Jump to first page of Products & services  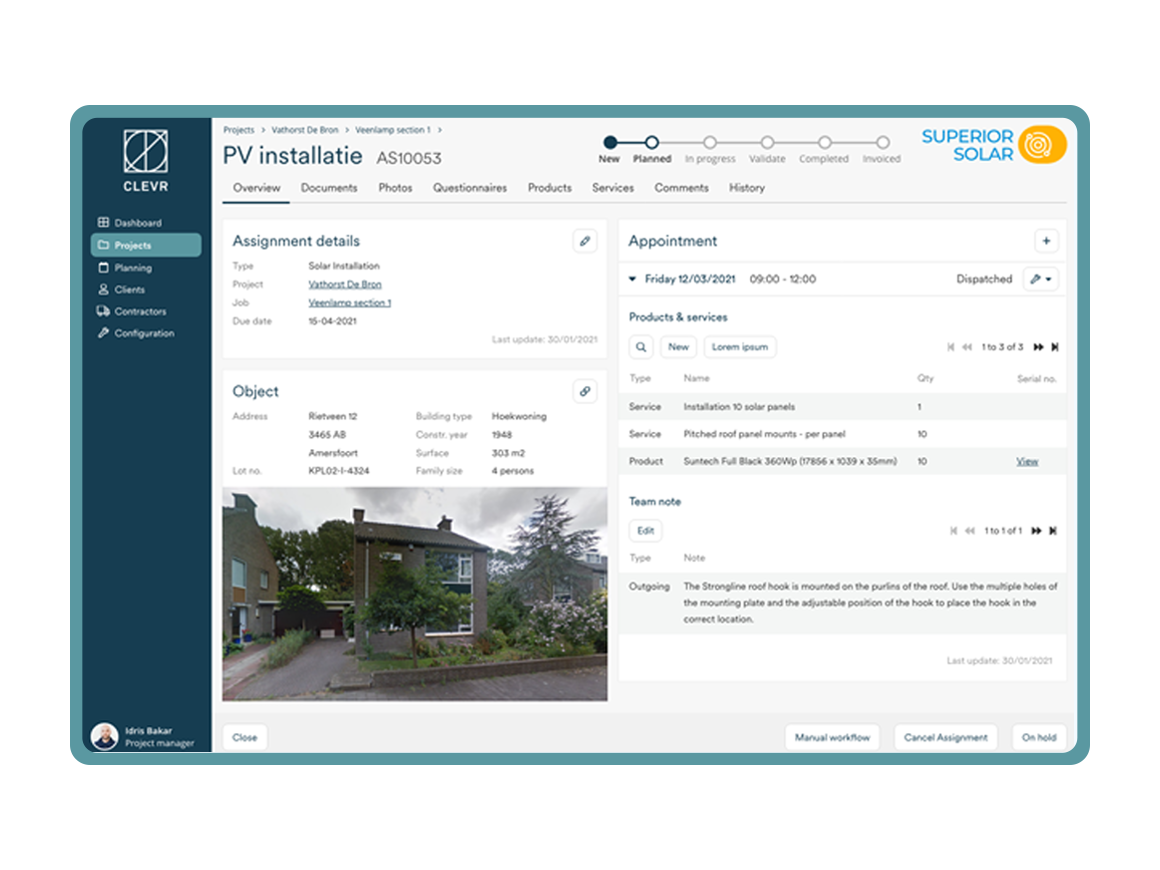coord(951,347)
